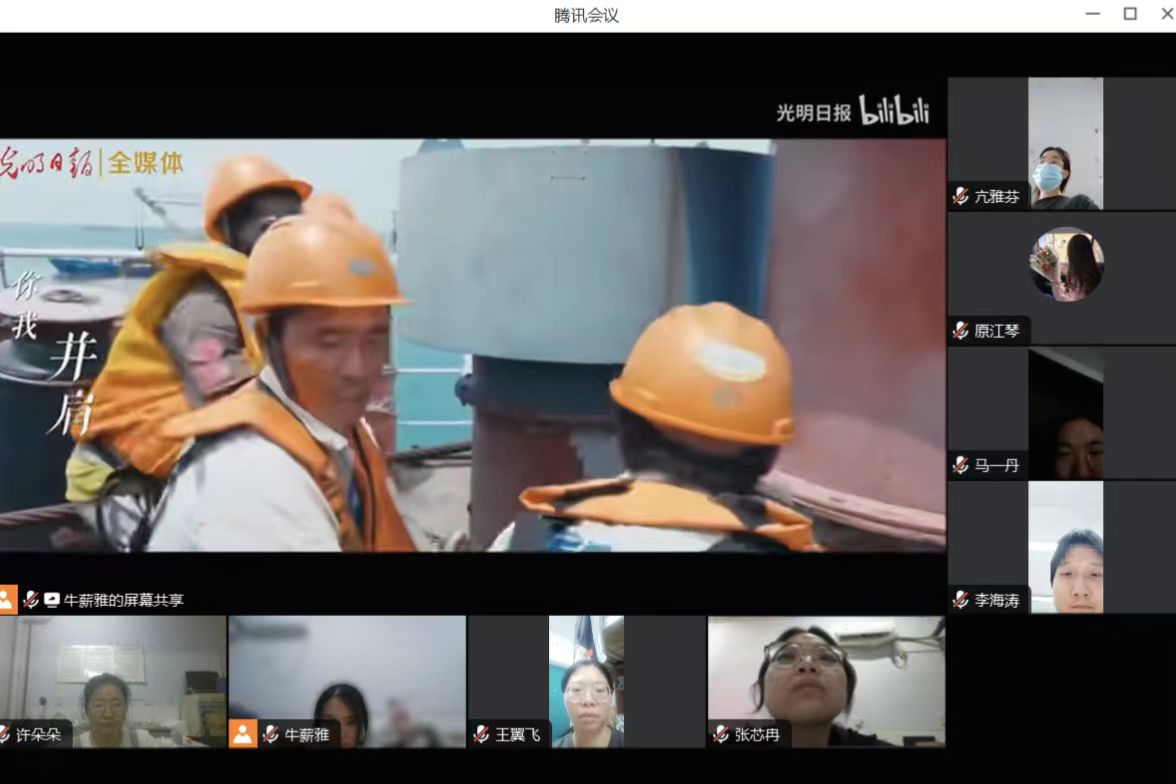Click the screen share monitor icon in label
The image size is (1176, 784).
(52, 601)
